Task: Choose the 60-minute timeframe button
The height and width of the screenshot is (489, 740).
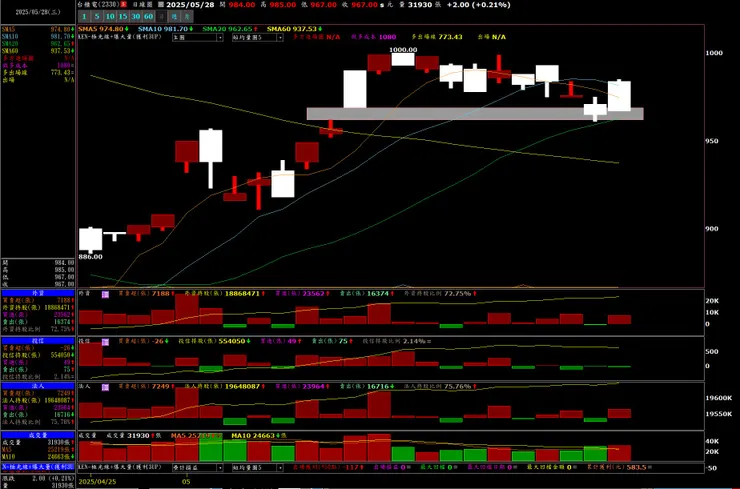Action: pos(148,17)
